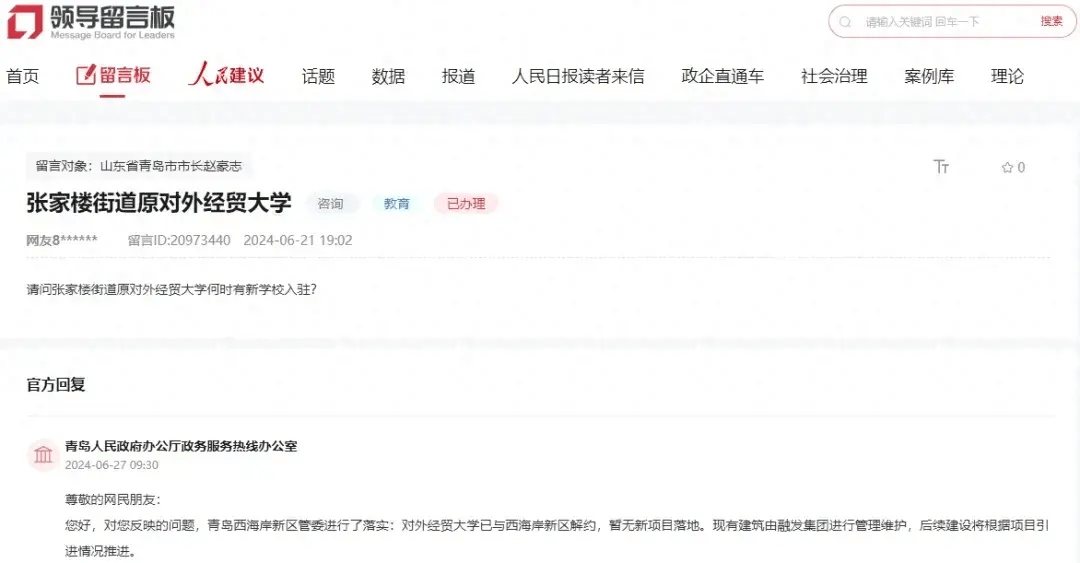The height and width of the screenshot is (563, 1080).
Task: Click the 教育 topic tag
Action: click(x=397, y=203)
